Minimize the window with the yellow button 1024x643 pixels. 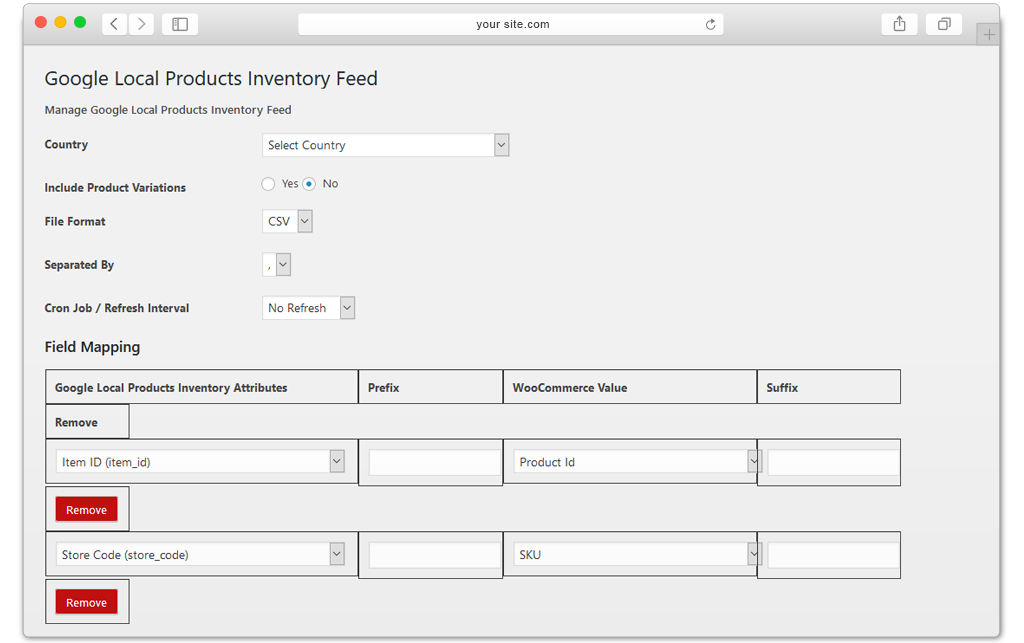point(60,22)
